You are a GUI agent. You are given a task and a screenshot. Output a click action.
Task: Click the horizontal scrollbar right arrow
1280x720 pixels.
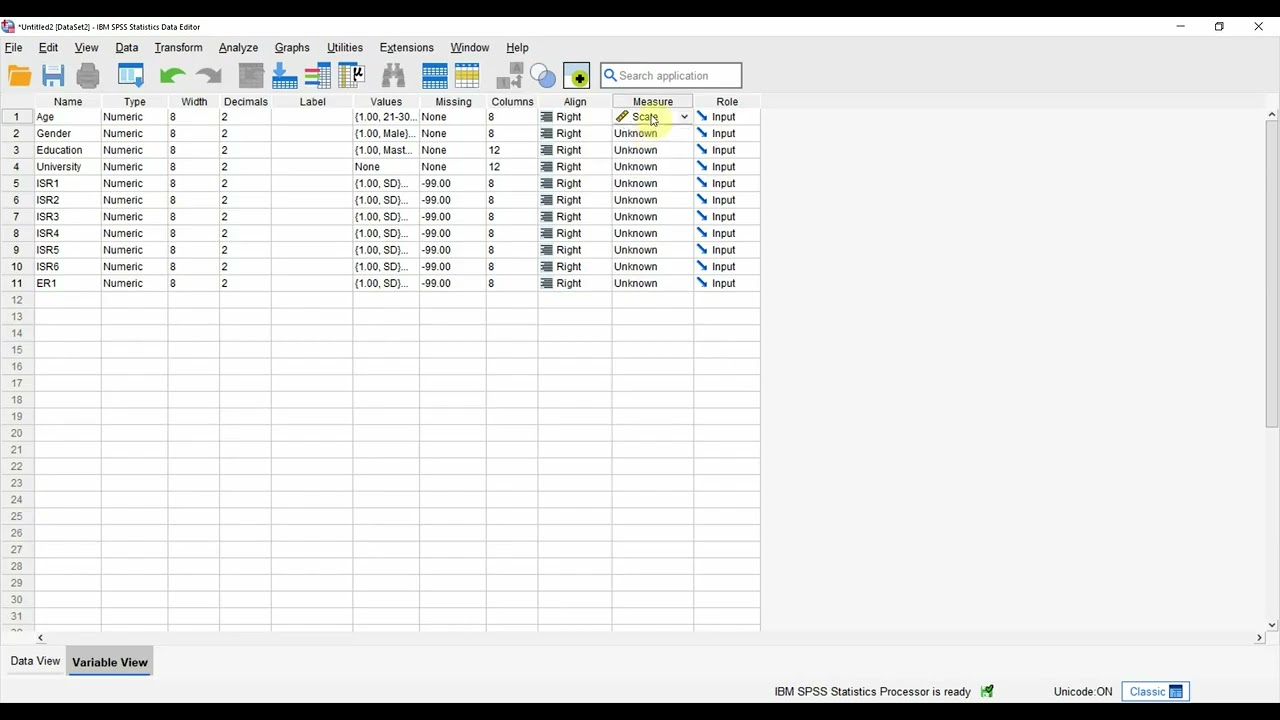[x=1259, y=638]
